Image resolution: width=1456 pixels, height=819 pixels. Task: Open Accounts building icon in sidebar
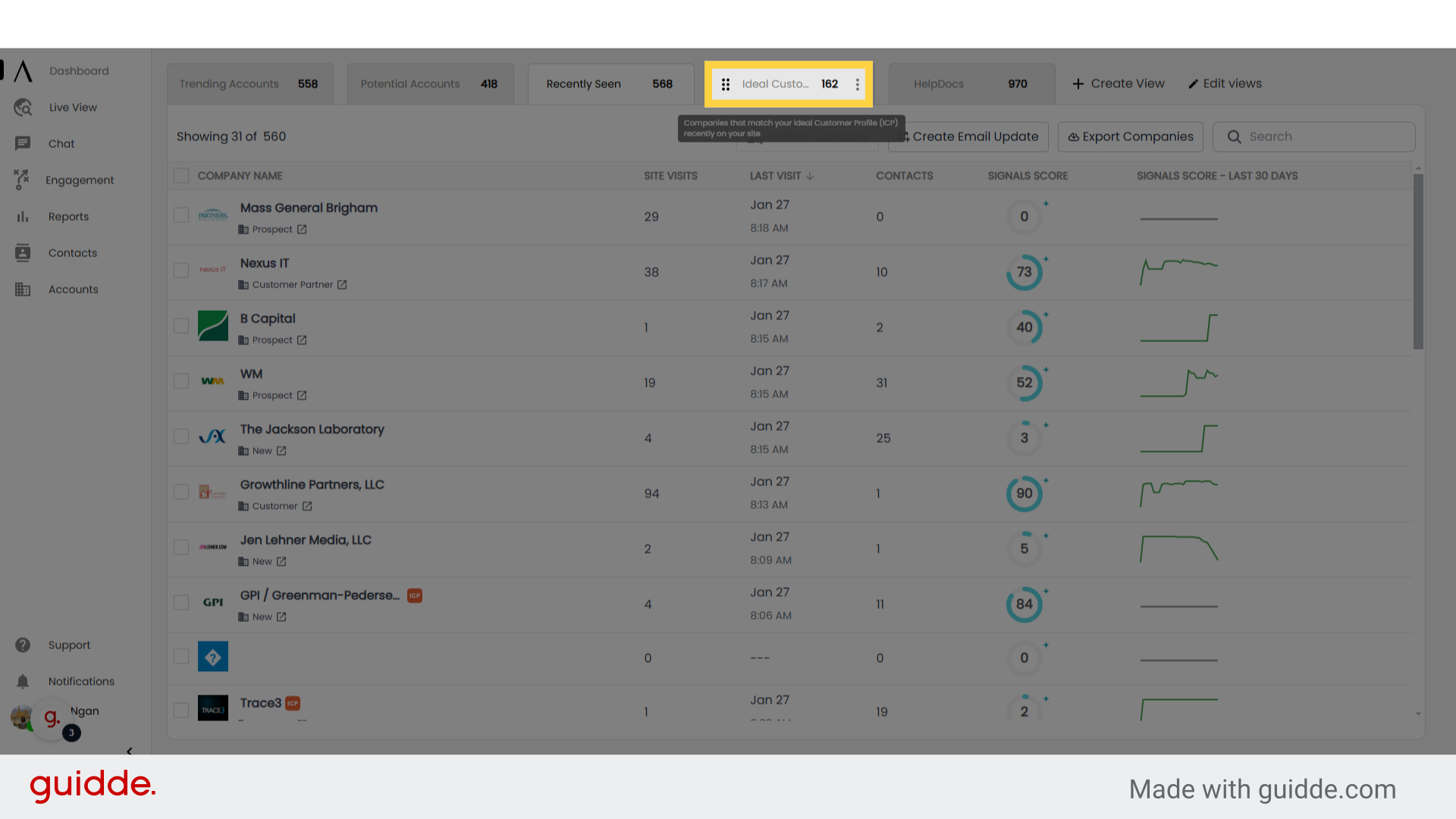click(23, 289)
